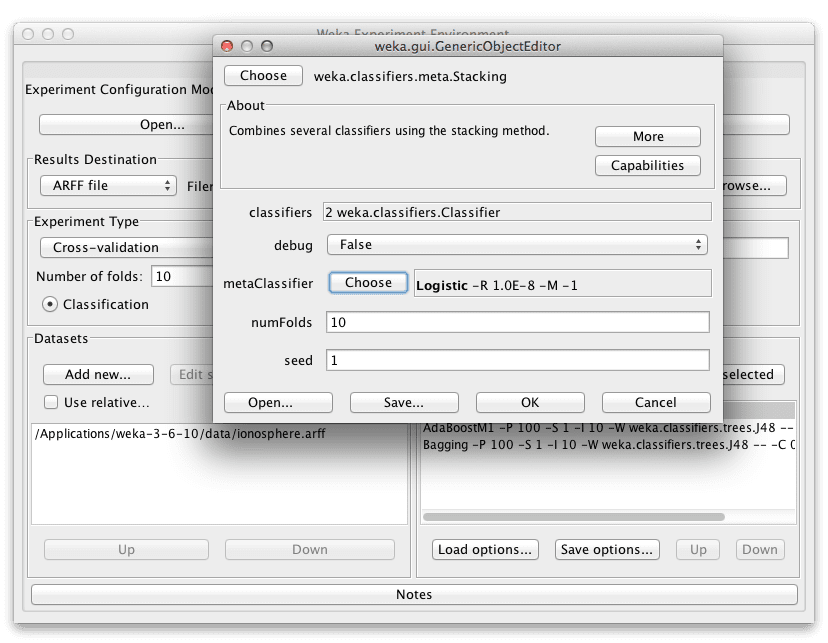Click the Up button under Datasets list
This screenshot has height=643, width=828.
[126, 550]
